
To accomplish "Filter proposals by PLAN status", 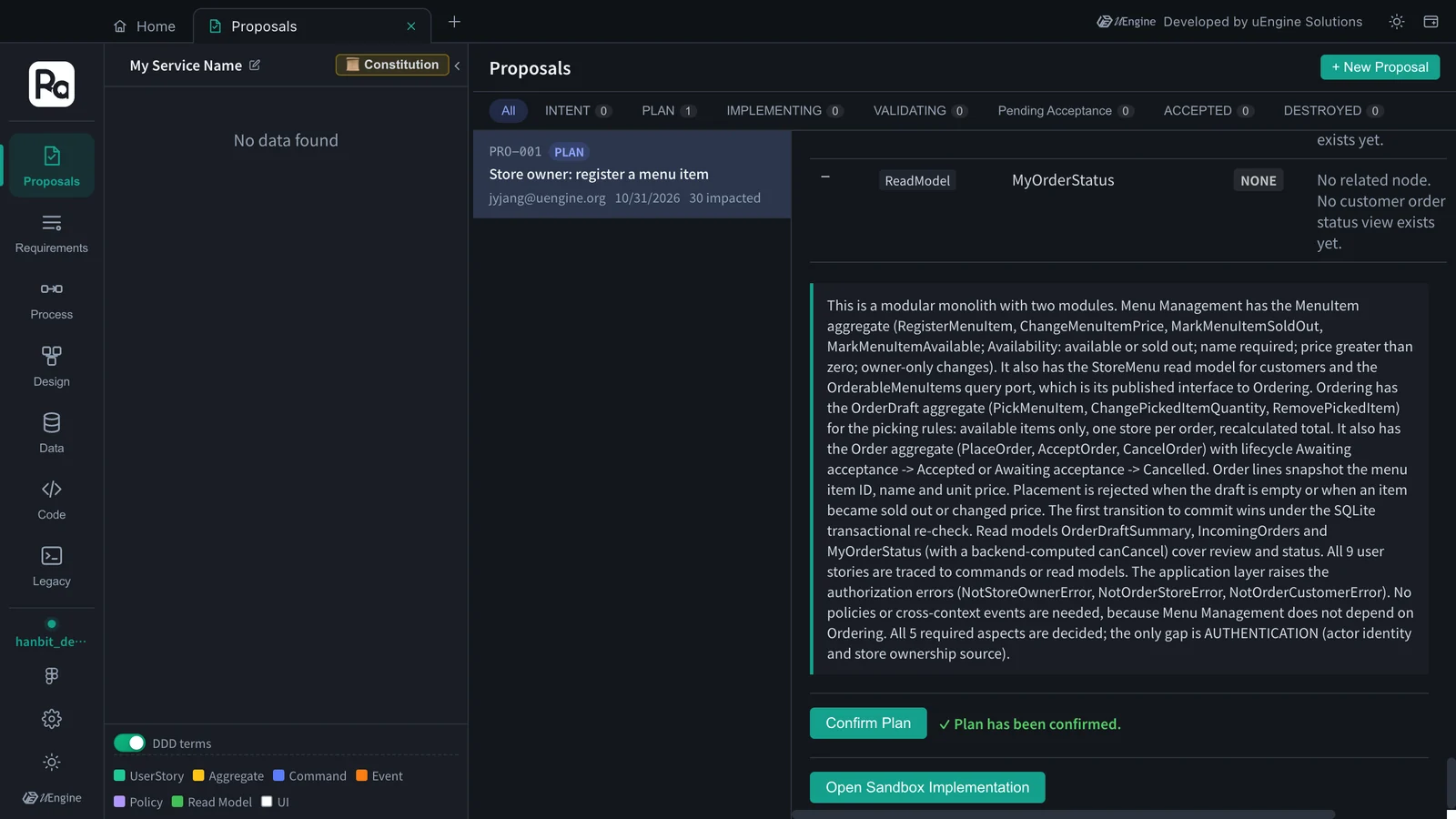I will pos(669,111).
